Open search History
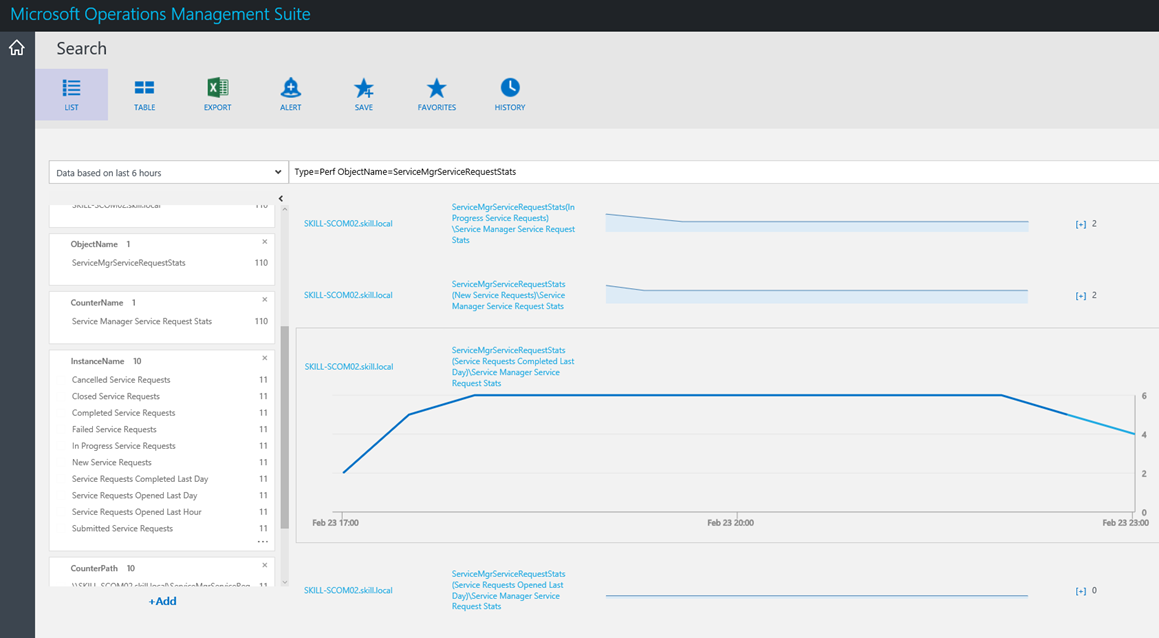Image resolution: width=1159 pixels, height=638 pixels. pos(510,95)
